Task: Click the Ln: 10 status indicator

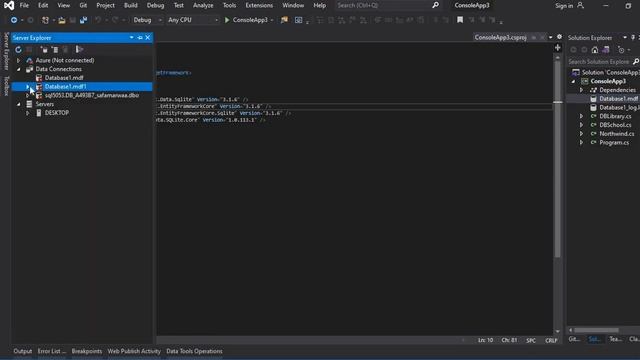Action: coord(485,340)
